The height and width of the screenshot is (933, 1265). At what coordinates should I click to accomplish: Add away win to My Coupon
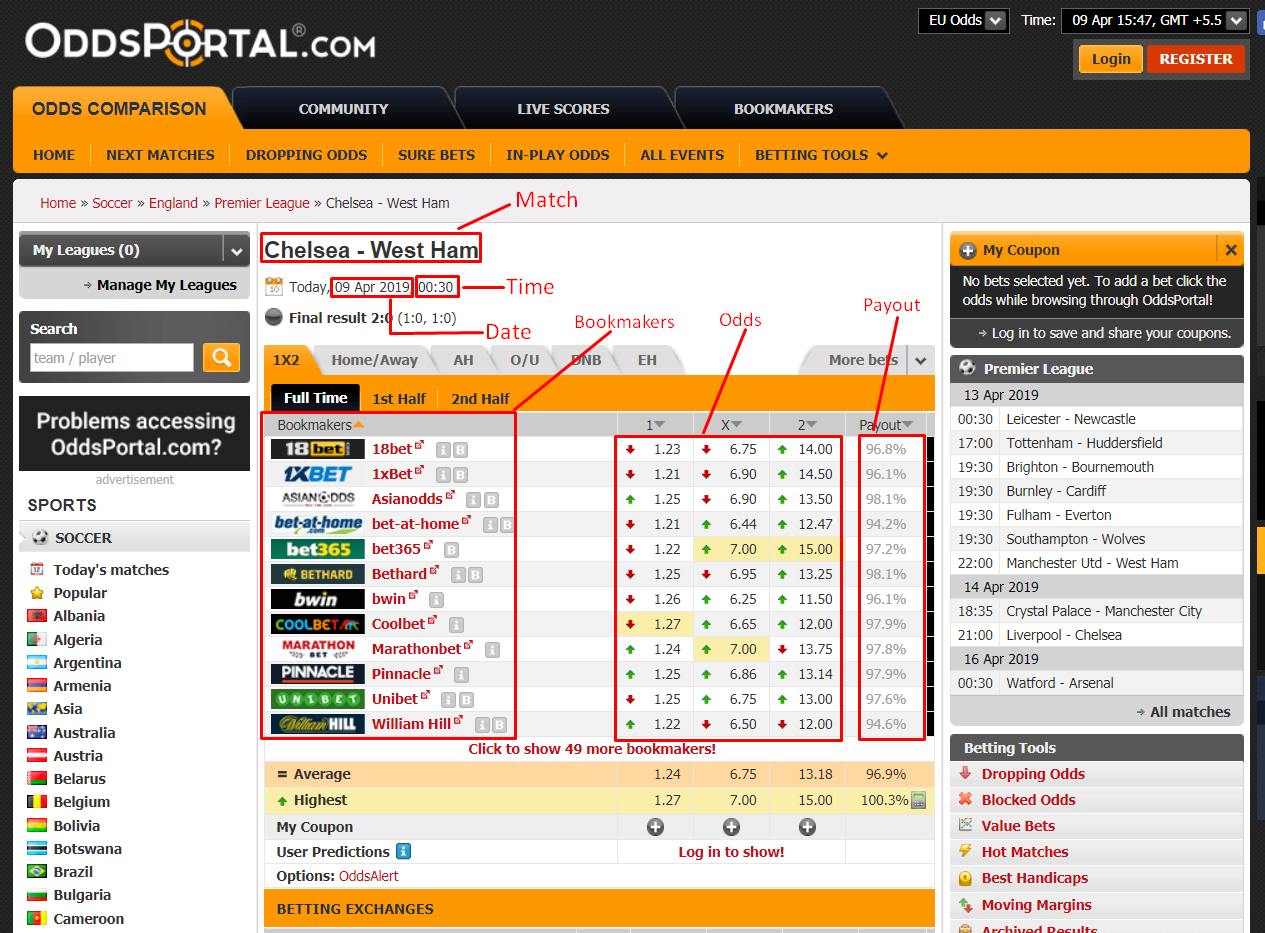click(807, 827)
